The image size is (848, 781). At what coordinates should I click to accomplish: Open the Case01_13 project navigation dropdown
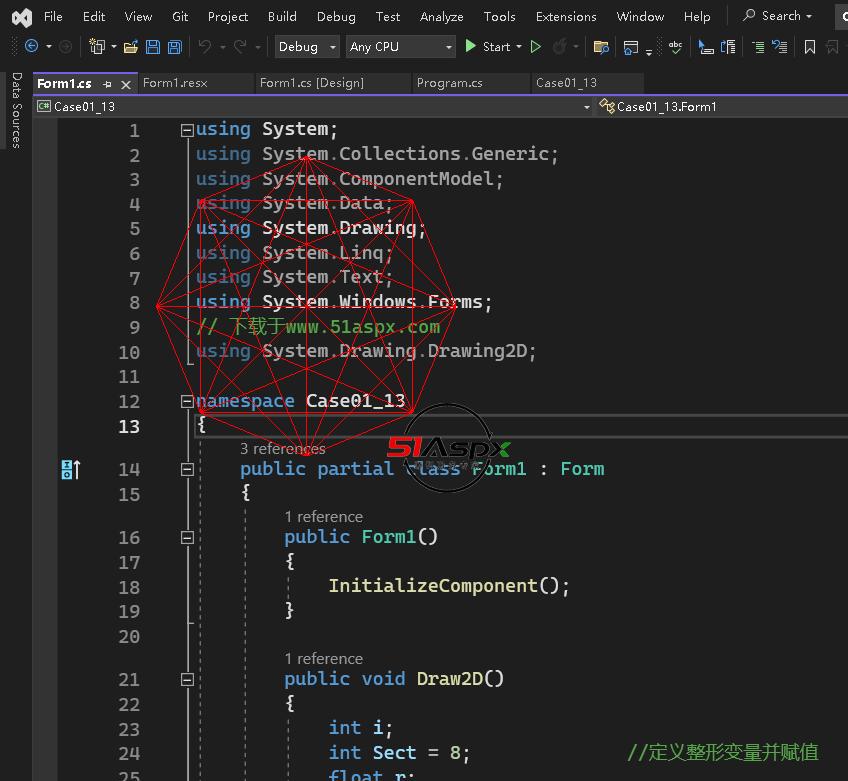314,107
